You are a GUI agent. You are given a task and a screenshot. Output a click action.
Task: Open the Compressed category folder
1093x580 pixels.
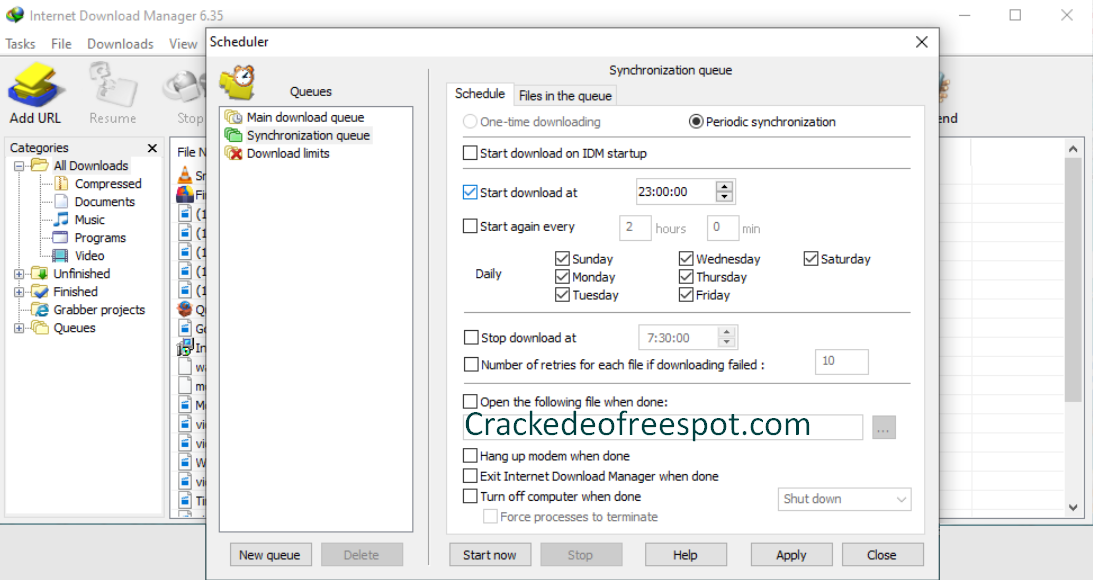tap(107, 183)
